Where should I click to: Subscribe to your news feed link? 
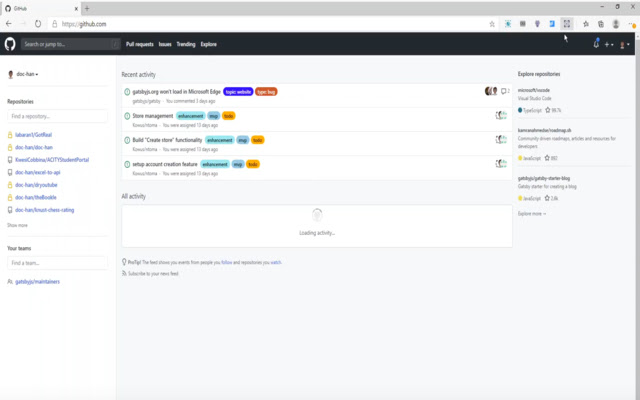tap(153, 274)
